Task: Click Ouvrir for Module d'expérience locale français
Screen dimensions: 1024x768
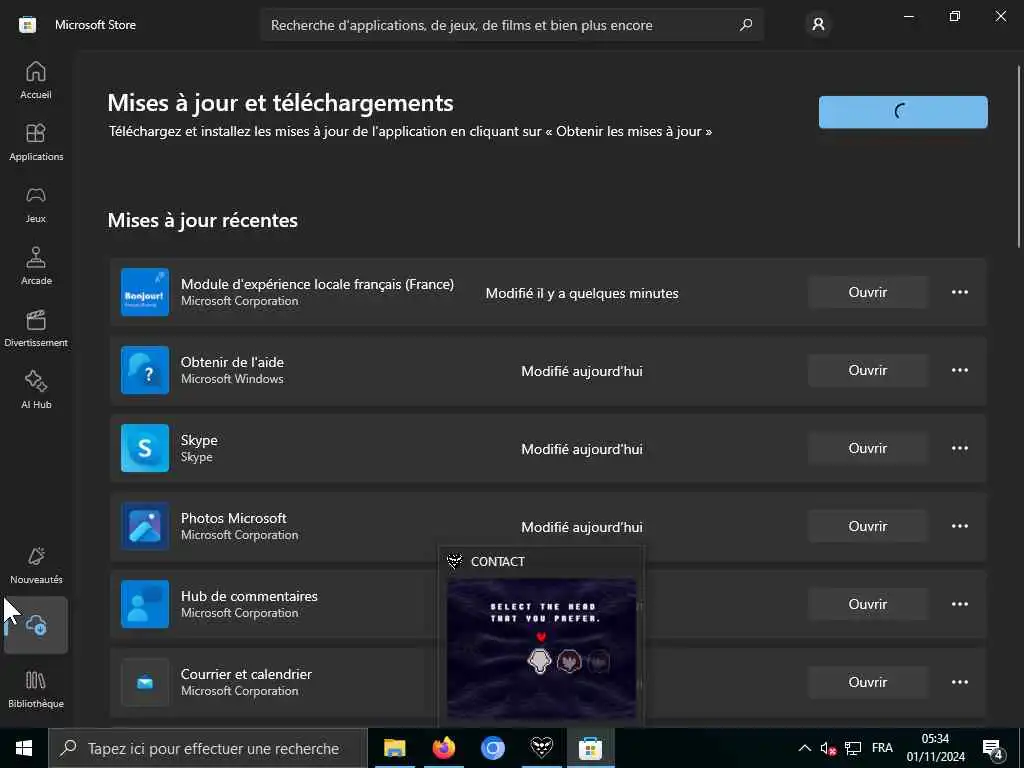Action: (x=867, y=292)
